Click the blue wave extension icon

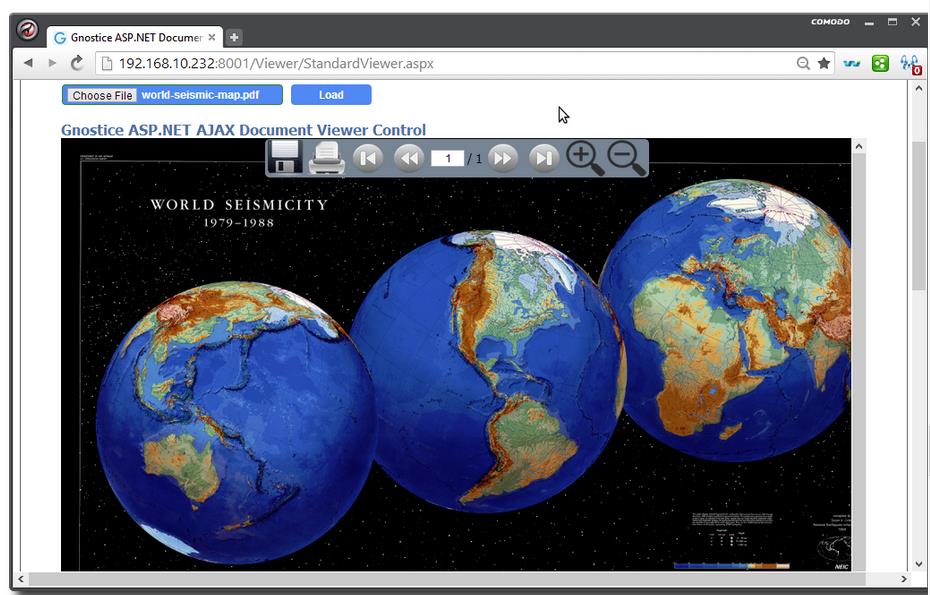tap(852, 63)
